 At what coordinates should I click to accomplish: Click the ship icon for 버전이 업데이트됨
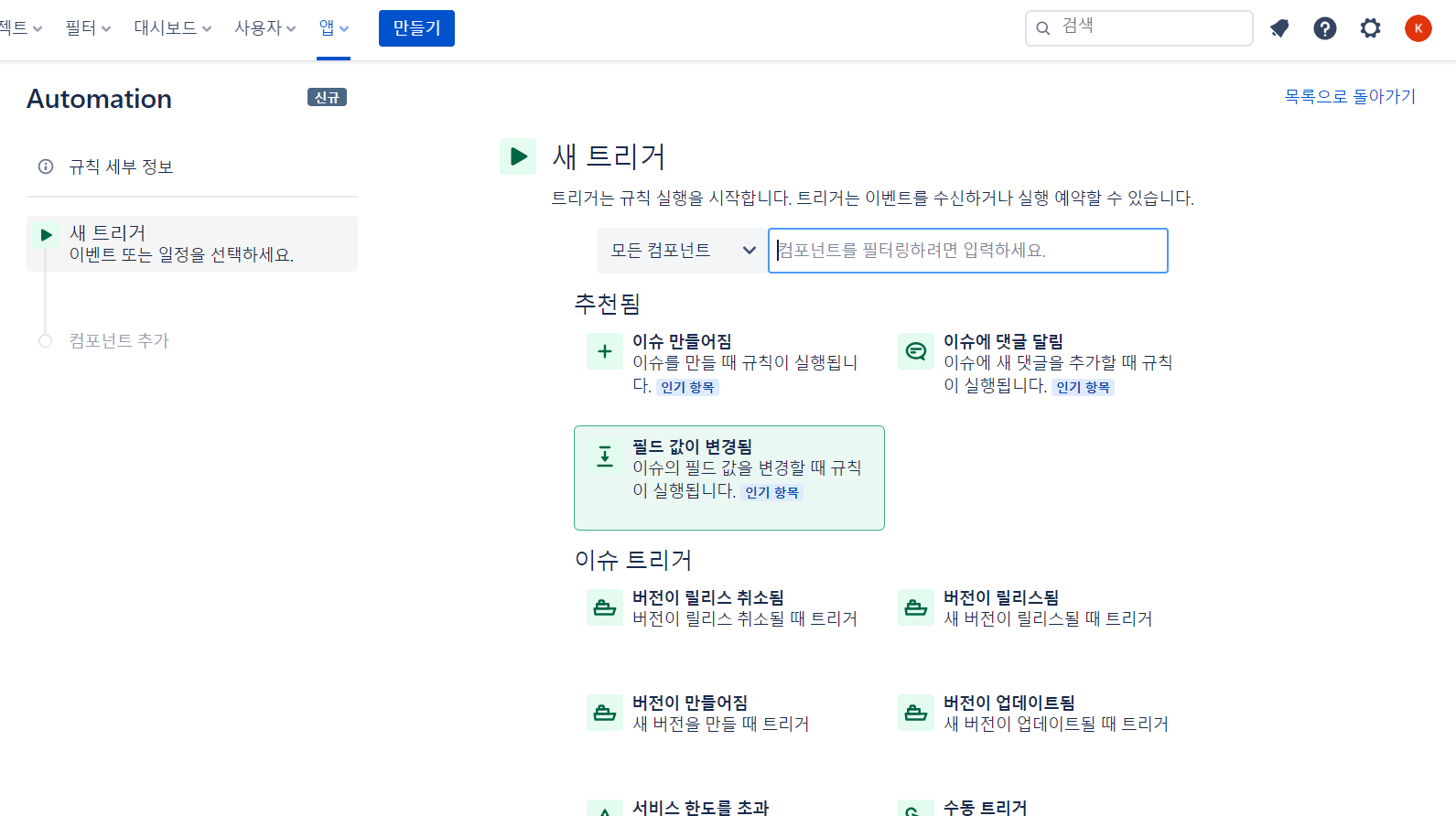pos(916,713)
